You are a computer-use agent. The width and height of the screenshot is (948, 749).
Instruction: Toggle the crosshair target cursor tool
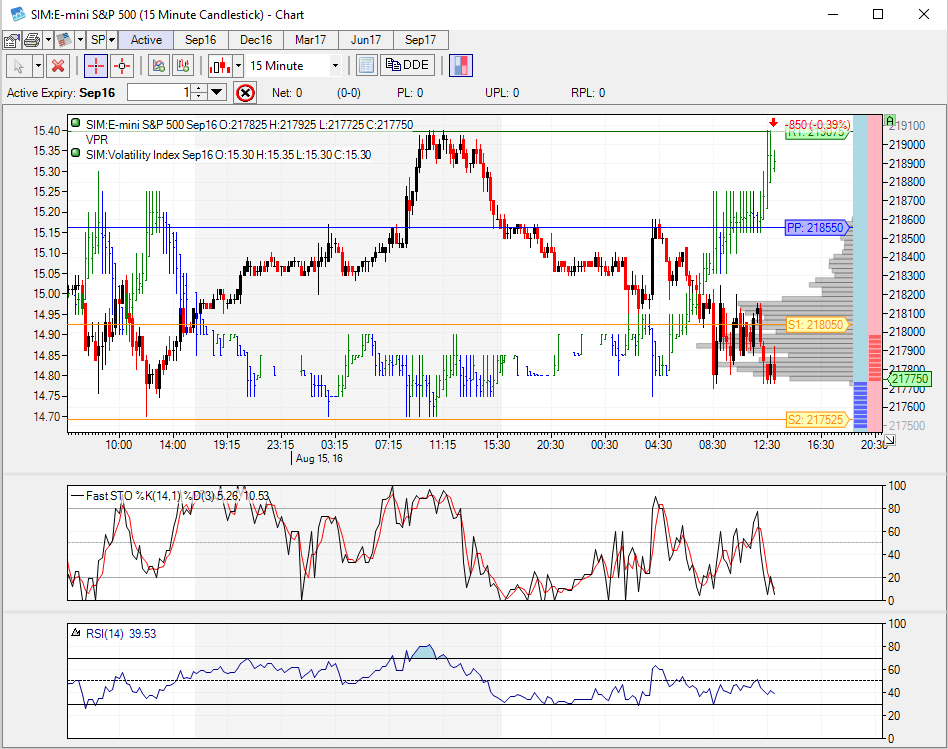coord(122,66)
